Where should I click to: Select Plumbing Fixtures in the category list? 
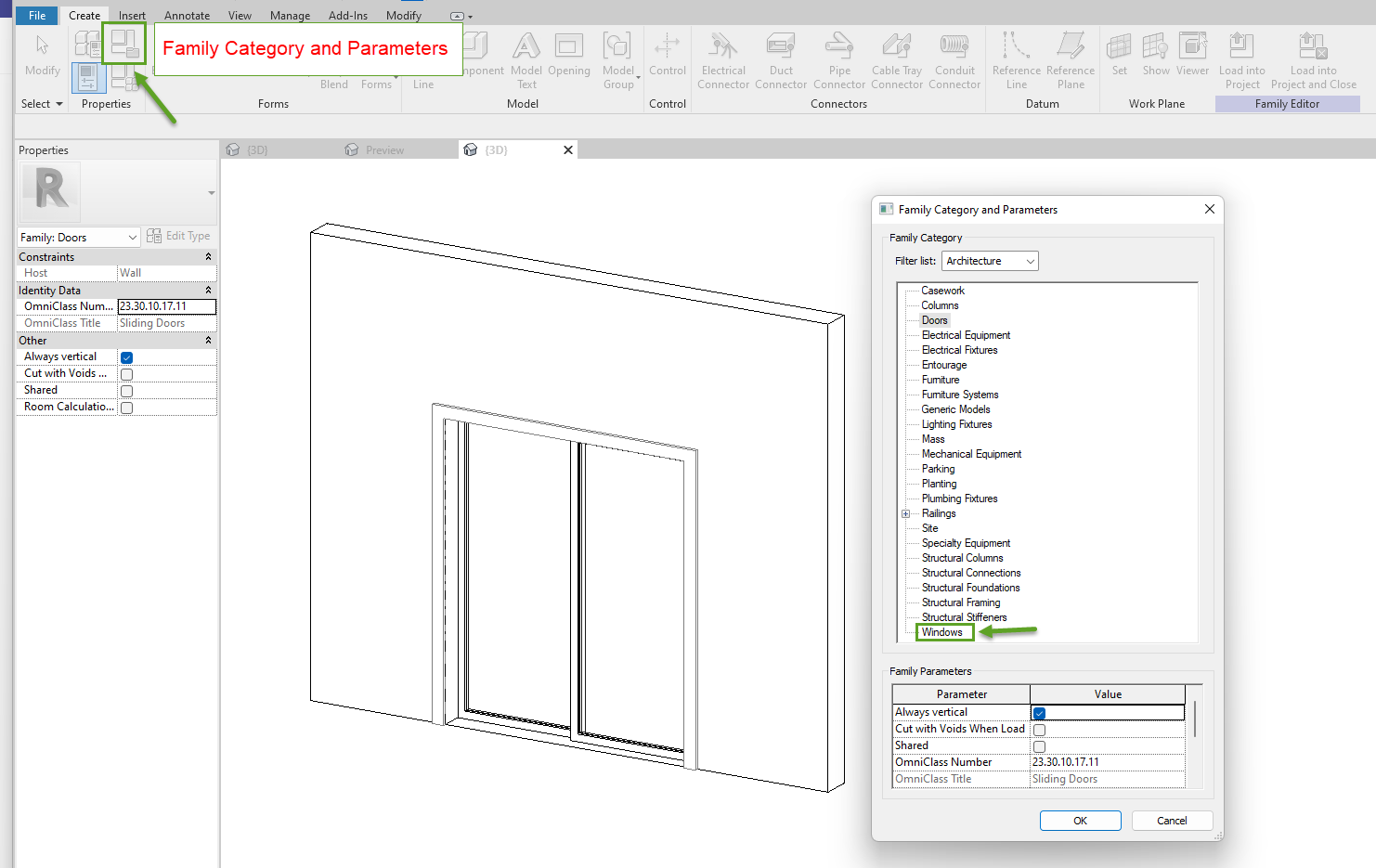coord(959,499)
